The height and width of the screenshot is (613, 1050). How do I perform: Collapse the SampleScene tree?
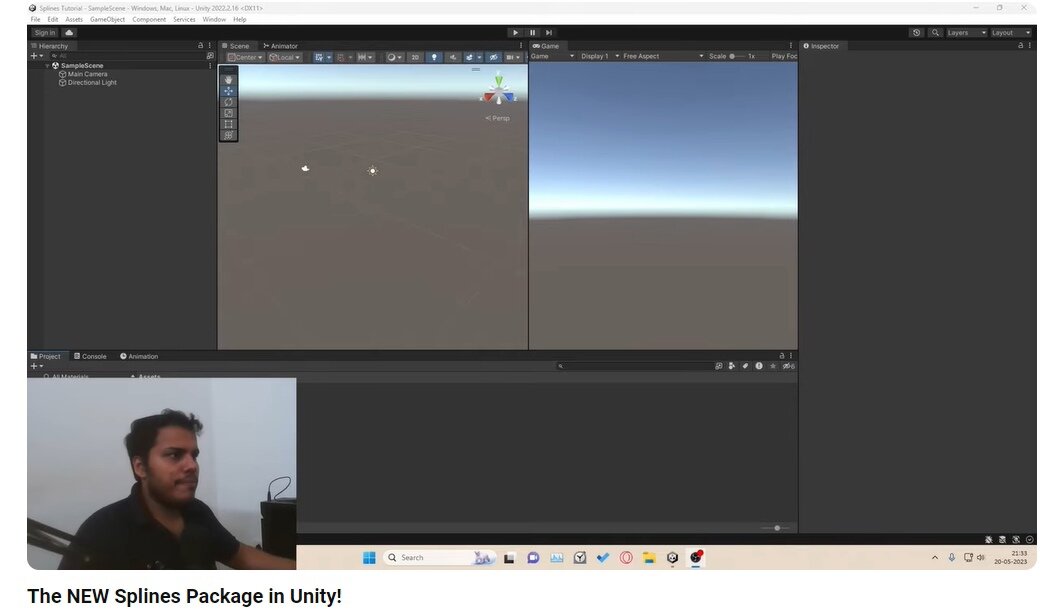pyautogui.click(x=48, y=66)
